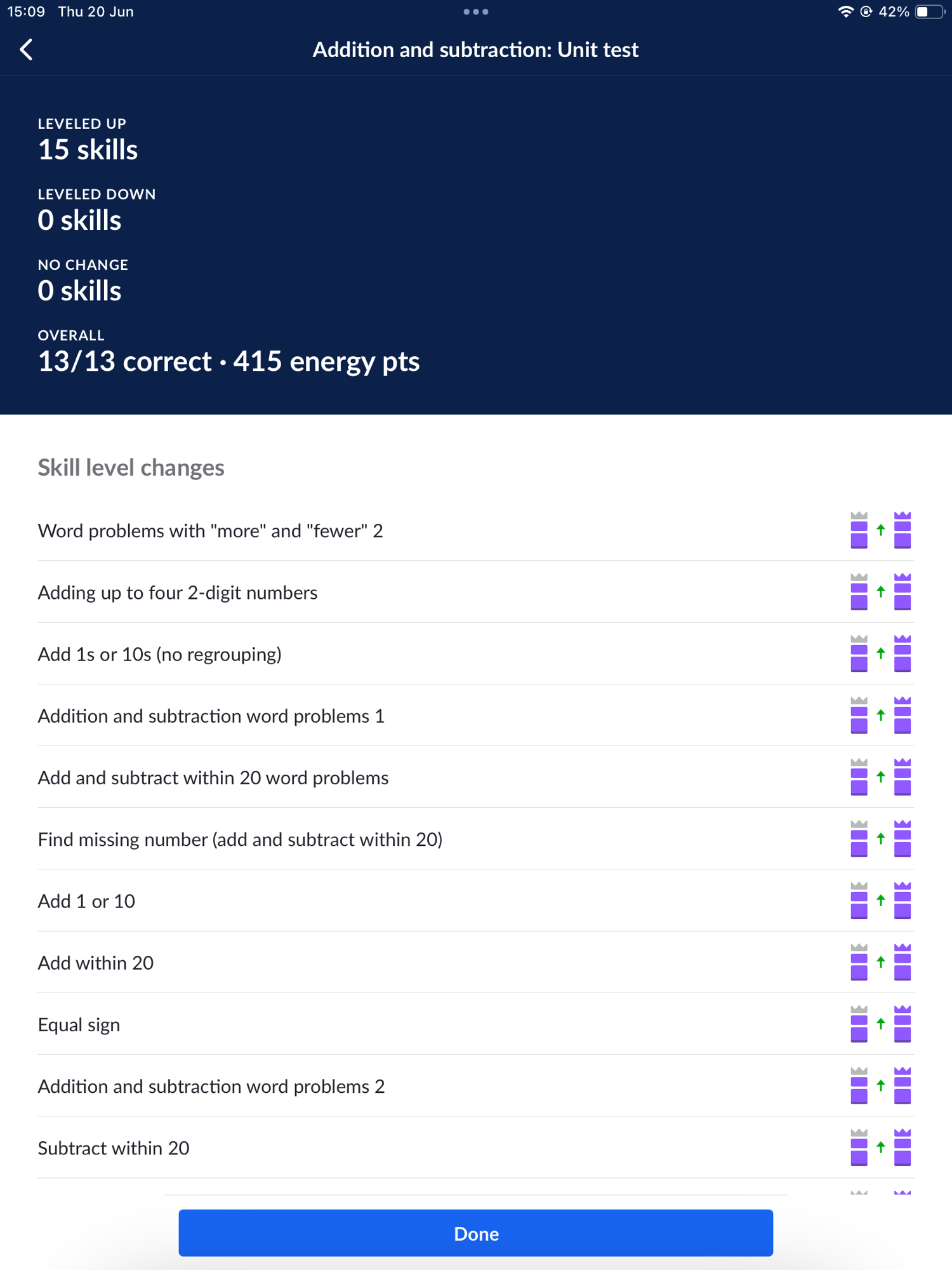Tap the Unit test page title
This screenshot has height=1270, width=952.
pos(475,50)
